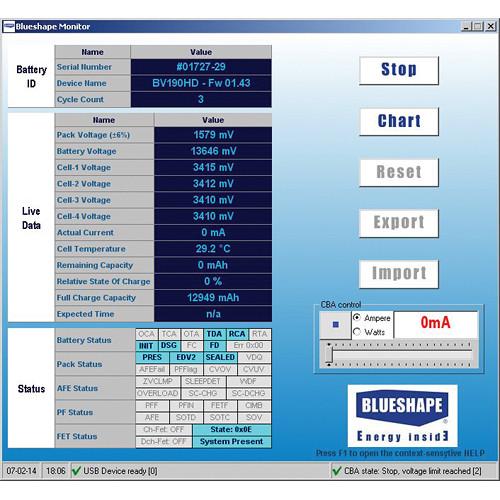The width and height of the screenshot is (500, 500).
Task: Click the OTA battery status flag
Action: [191, 334]
